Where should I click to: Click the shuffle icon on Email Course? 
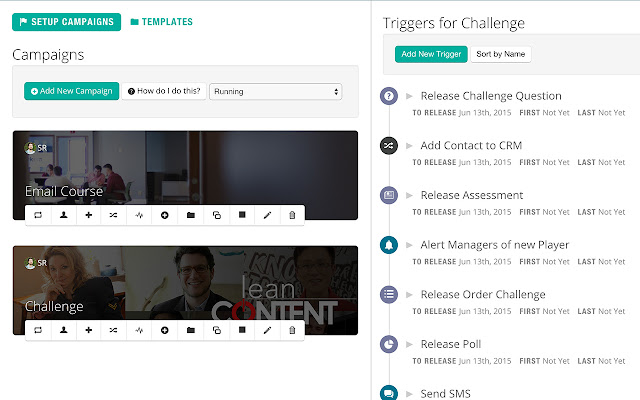[x=113, y=215]
